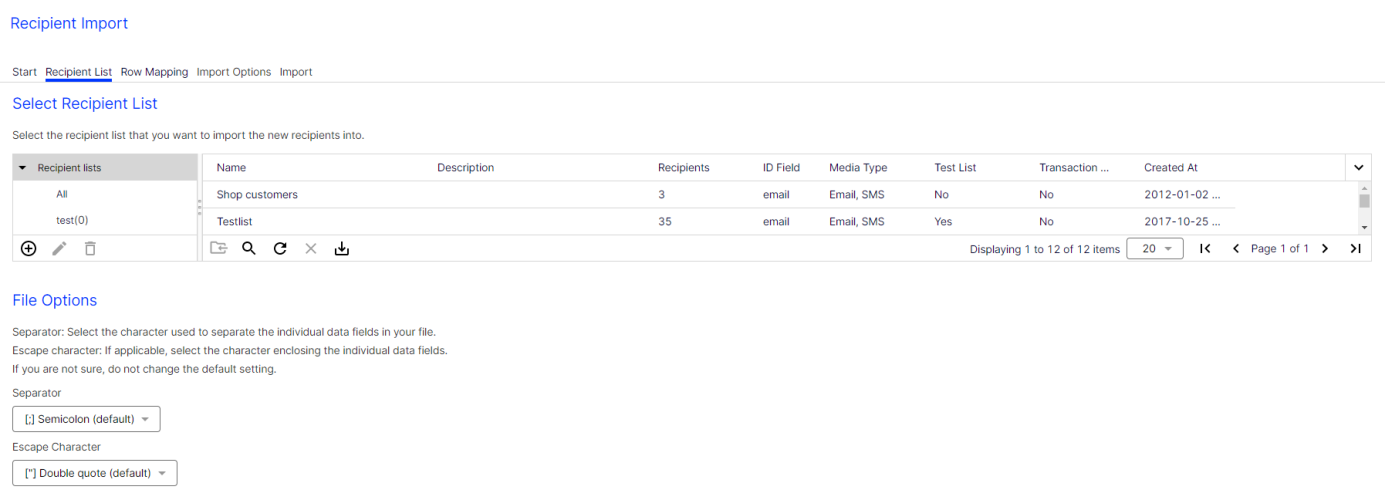Click the add recipient list folder plus icon
Screen dimensions: 1385x500
28,249
